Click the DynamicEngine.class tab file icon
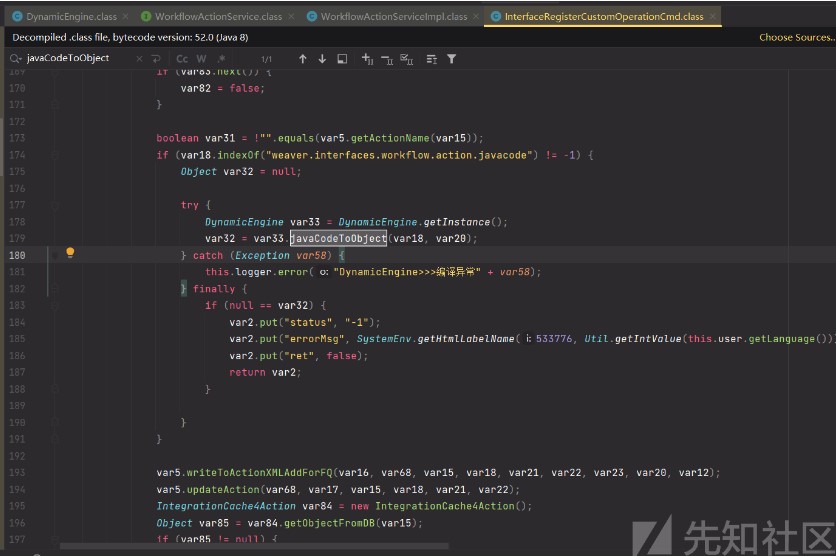The image size is (836, 556). coord(17,17)
